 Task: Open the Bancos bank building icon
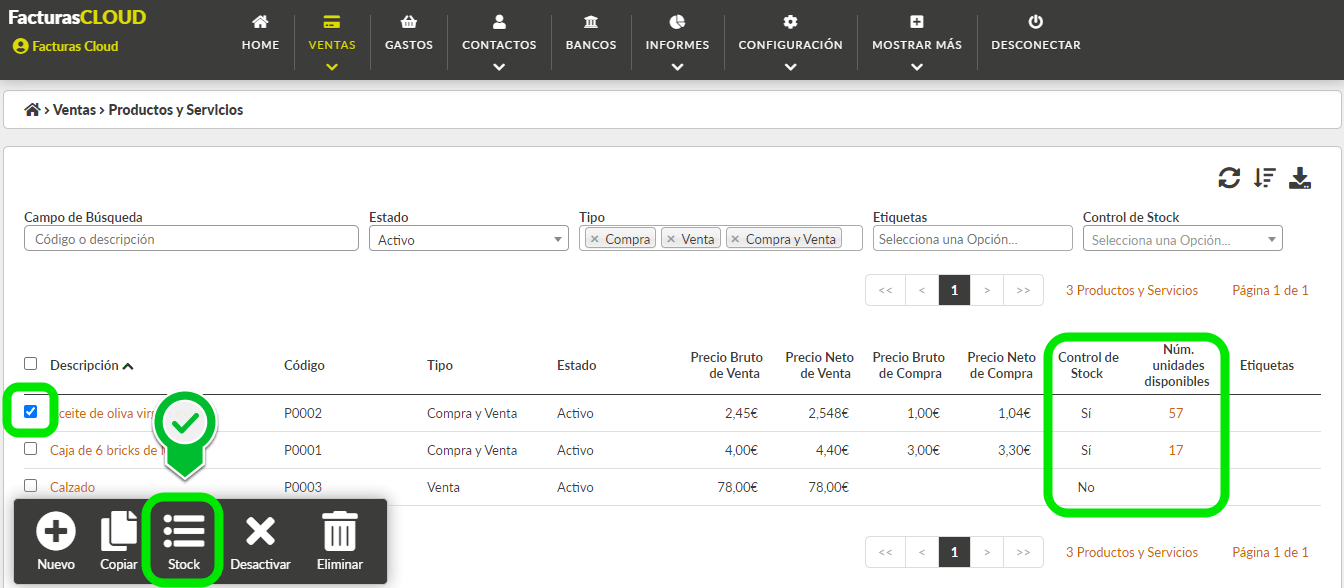click(591, 22)
